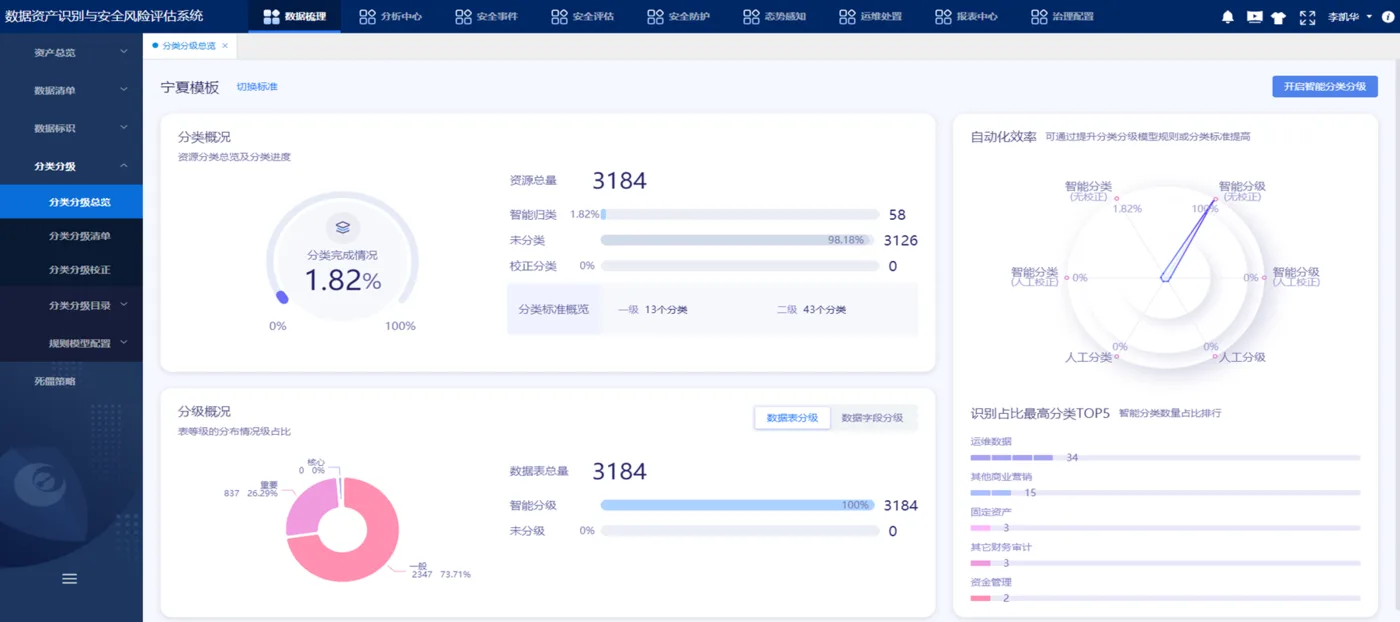This screenshot has height=622, width=1400.
Task: Click the 识别占比最高分类TOP5 heading
Action: (x=1040, y=413)
